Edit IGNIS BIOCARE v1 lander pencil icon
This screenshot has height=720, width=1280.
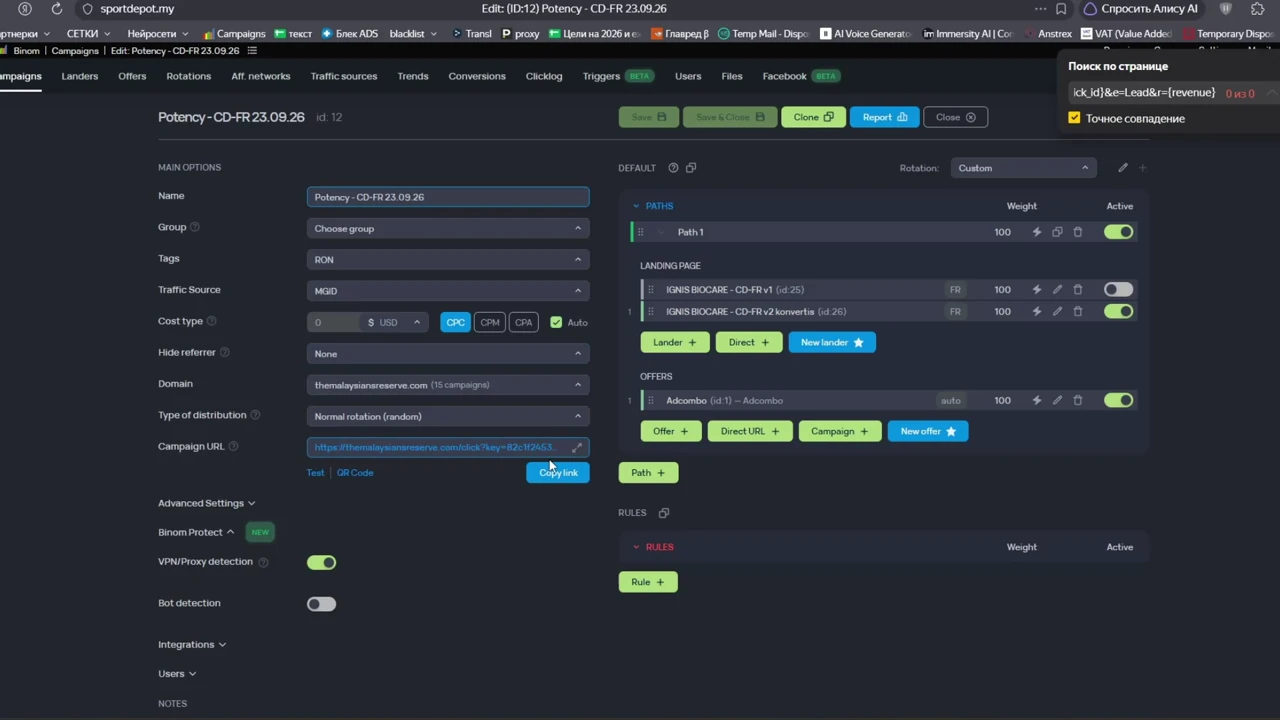1057,289
